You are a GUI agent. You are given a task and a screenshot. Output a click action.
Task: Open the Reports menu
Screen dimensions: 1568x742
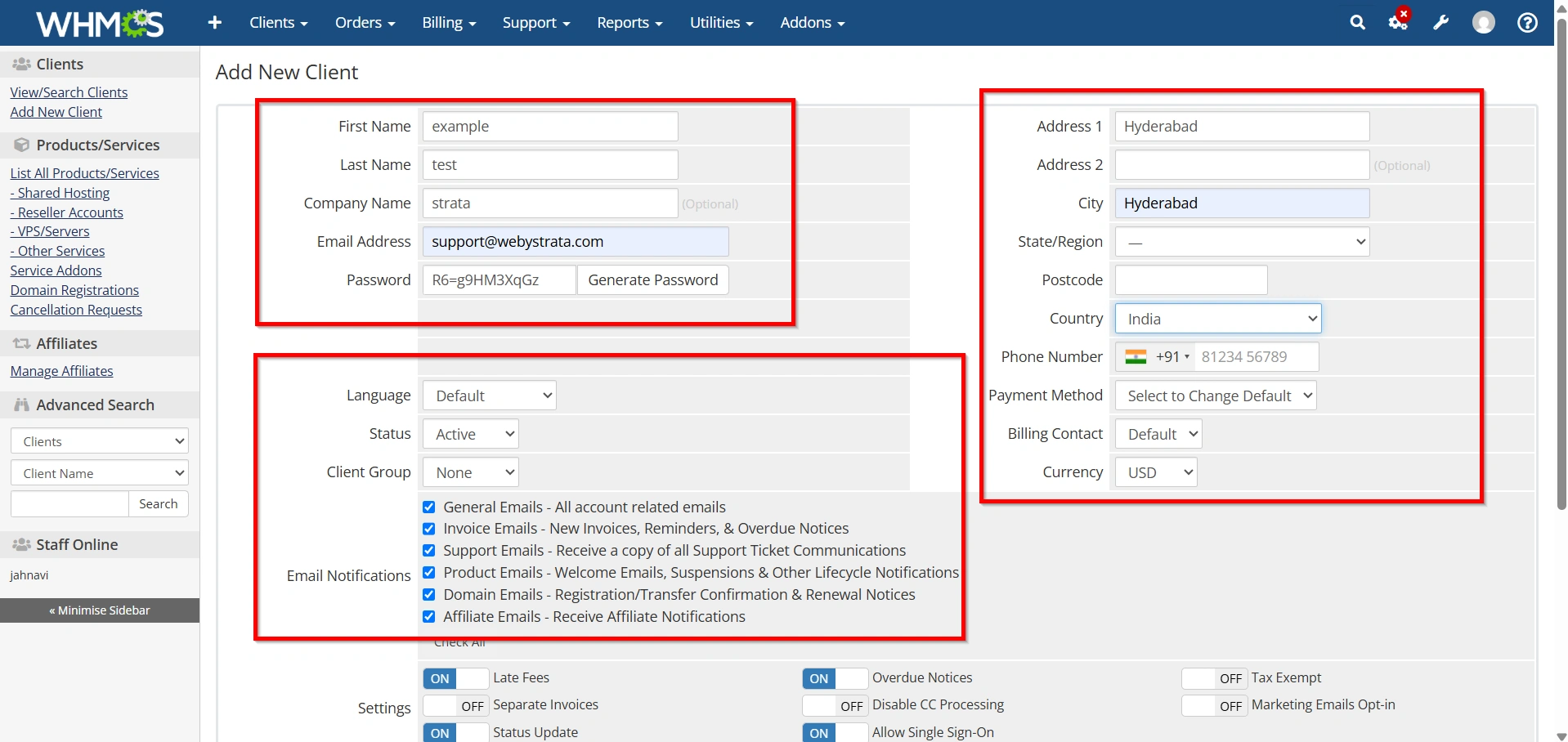pos(629,23)
